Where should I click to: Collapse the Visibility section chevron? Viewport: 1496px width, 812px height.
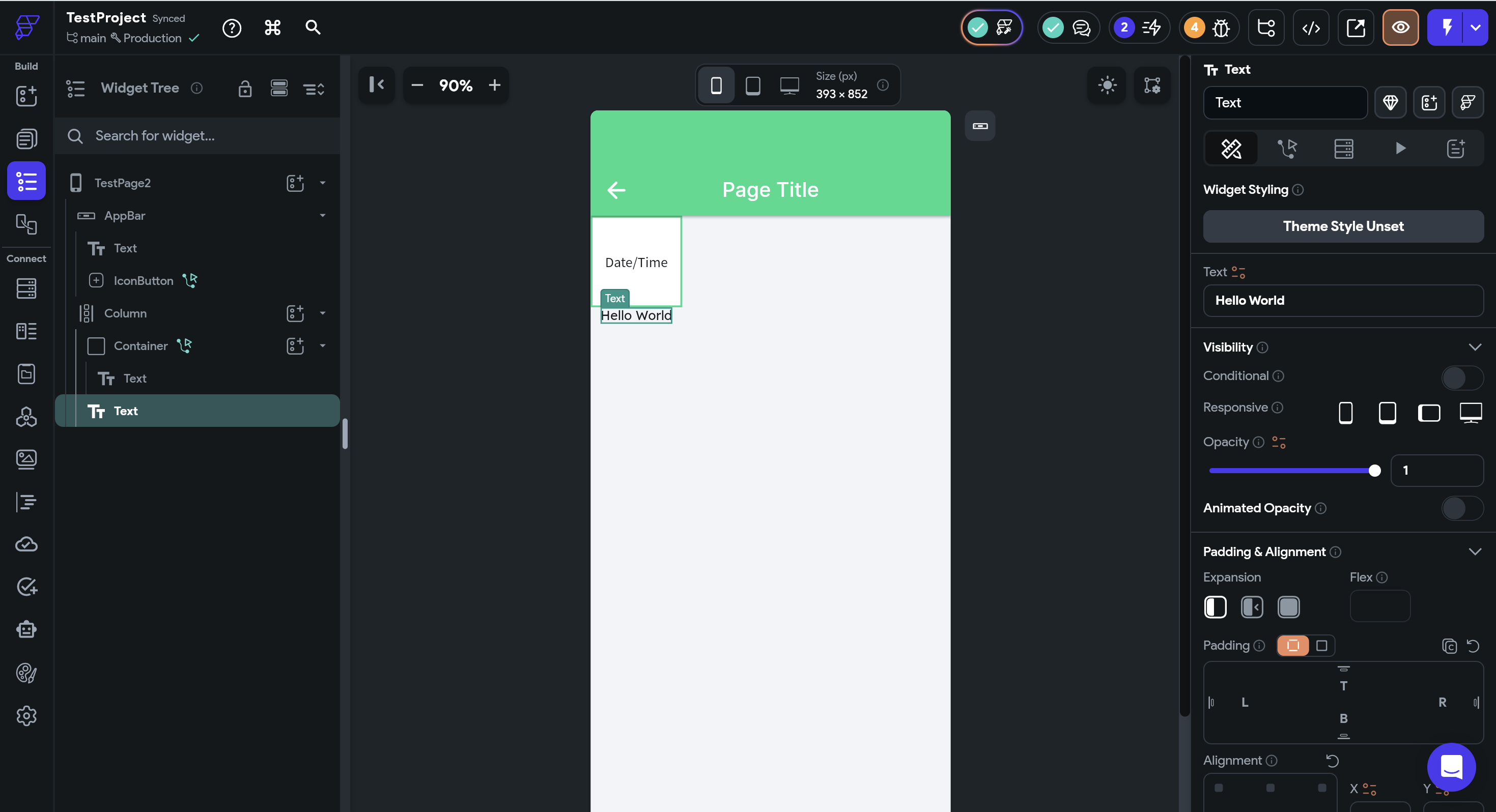(x=1475, y=347)
